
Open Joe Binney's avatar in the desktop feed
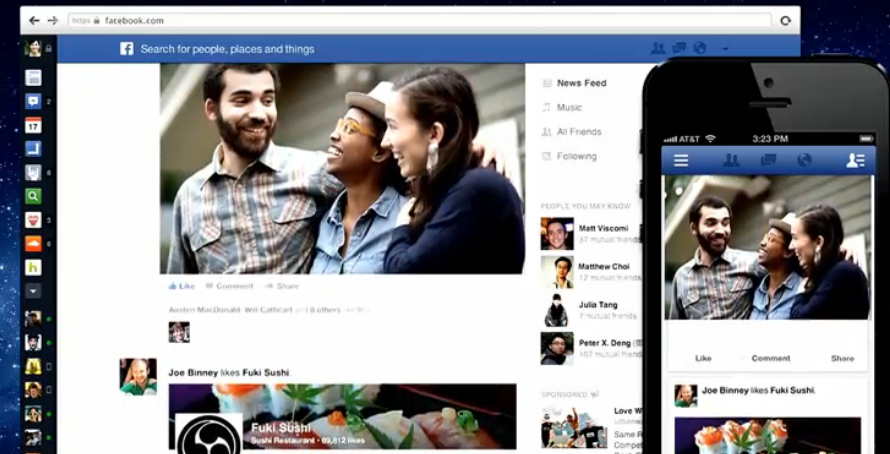(x=138, y=376)
